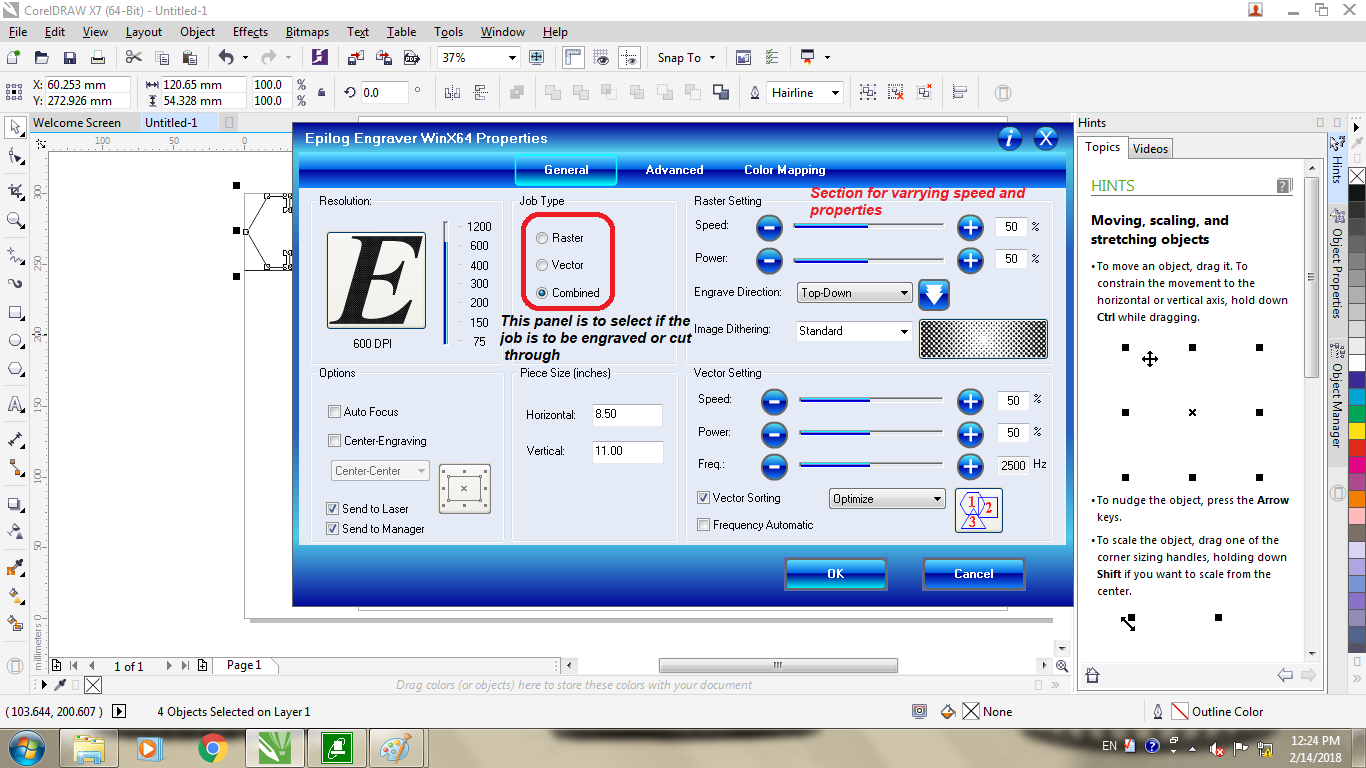Click the vector sorting 1-2-3 diagram icon
This screenshot has height=768, width=1366.
pyautogui.click(x=978, y=510)
